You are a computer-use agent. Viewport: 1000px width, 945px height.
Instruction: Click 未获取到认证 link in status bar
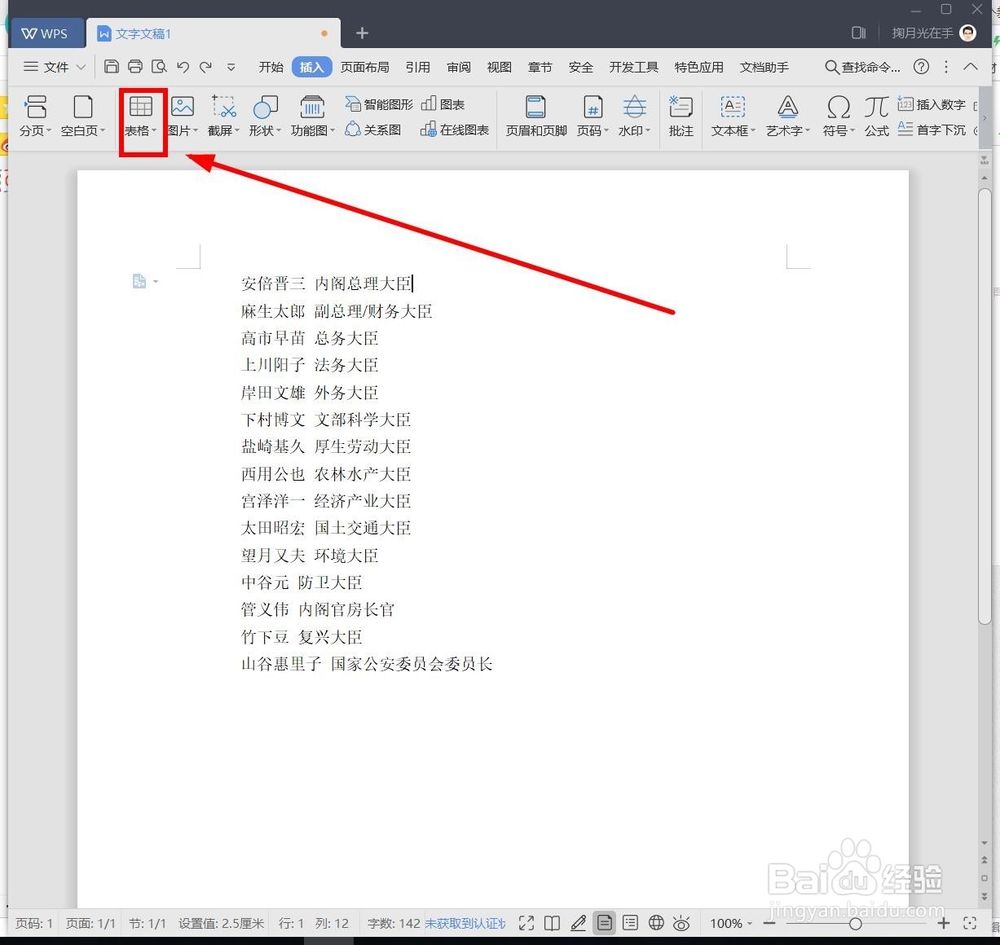(465, 923)
